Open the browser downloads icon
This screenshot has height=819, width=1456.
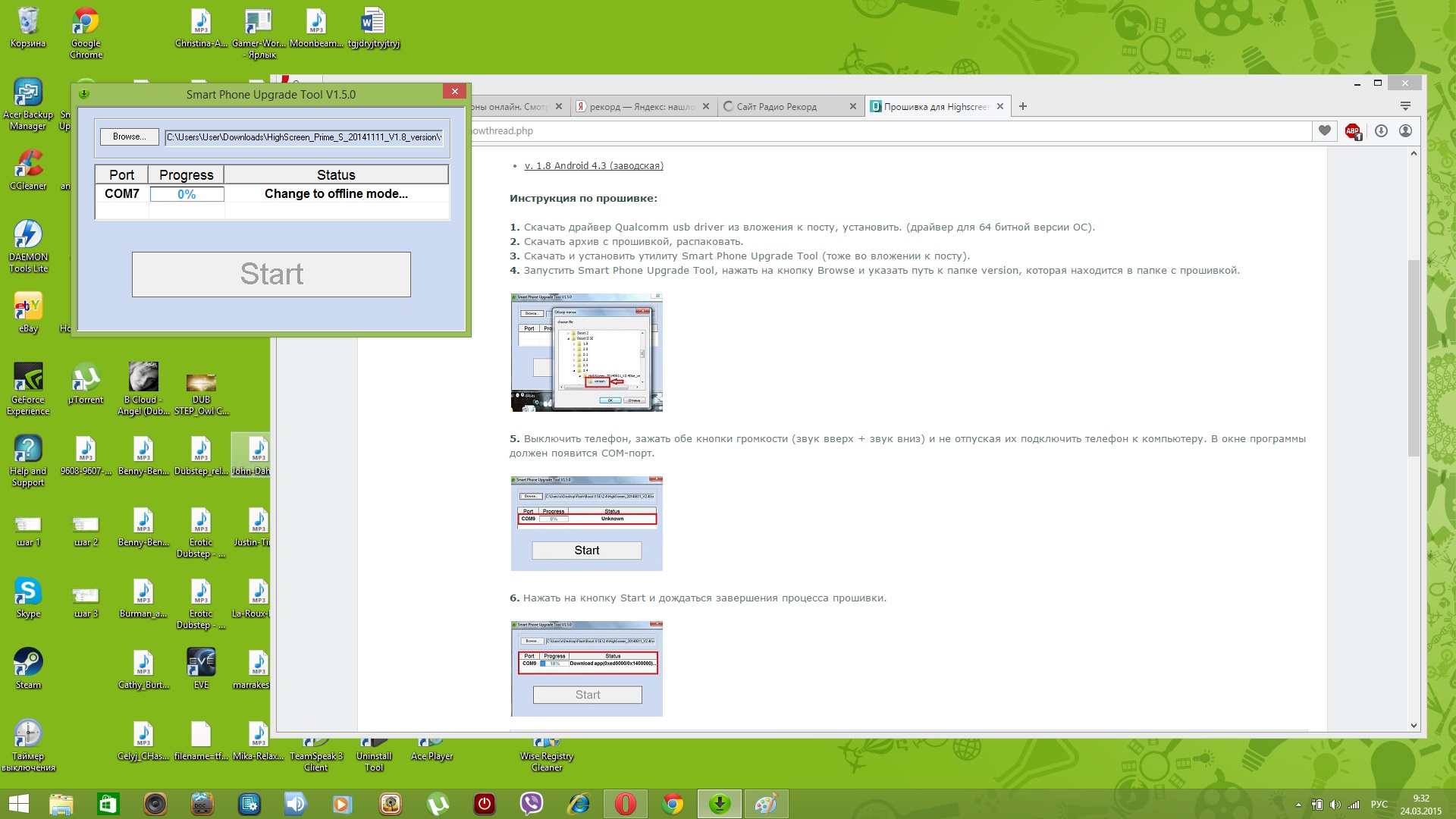[1381, 130]
